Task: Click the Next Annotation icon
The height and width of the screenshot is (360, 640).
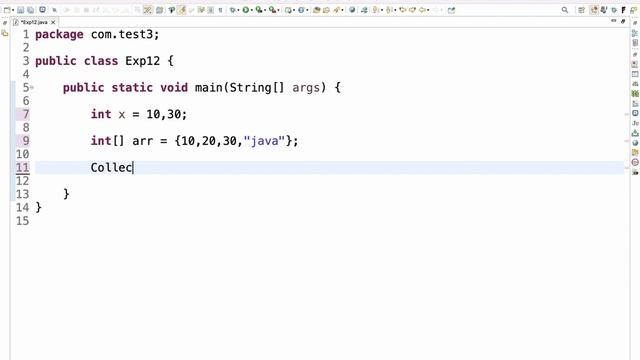Action: point(376,10)
